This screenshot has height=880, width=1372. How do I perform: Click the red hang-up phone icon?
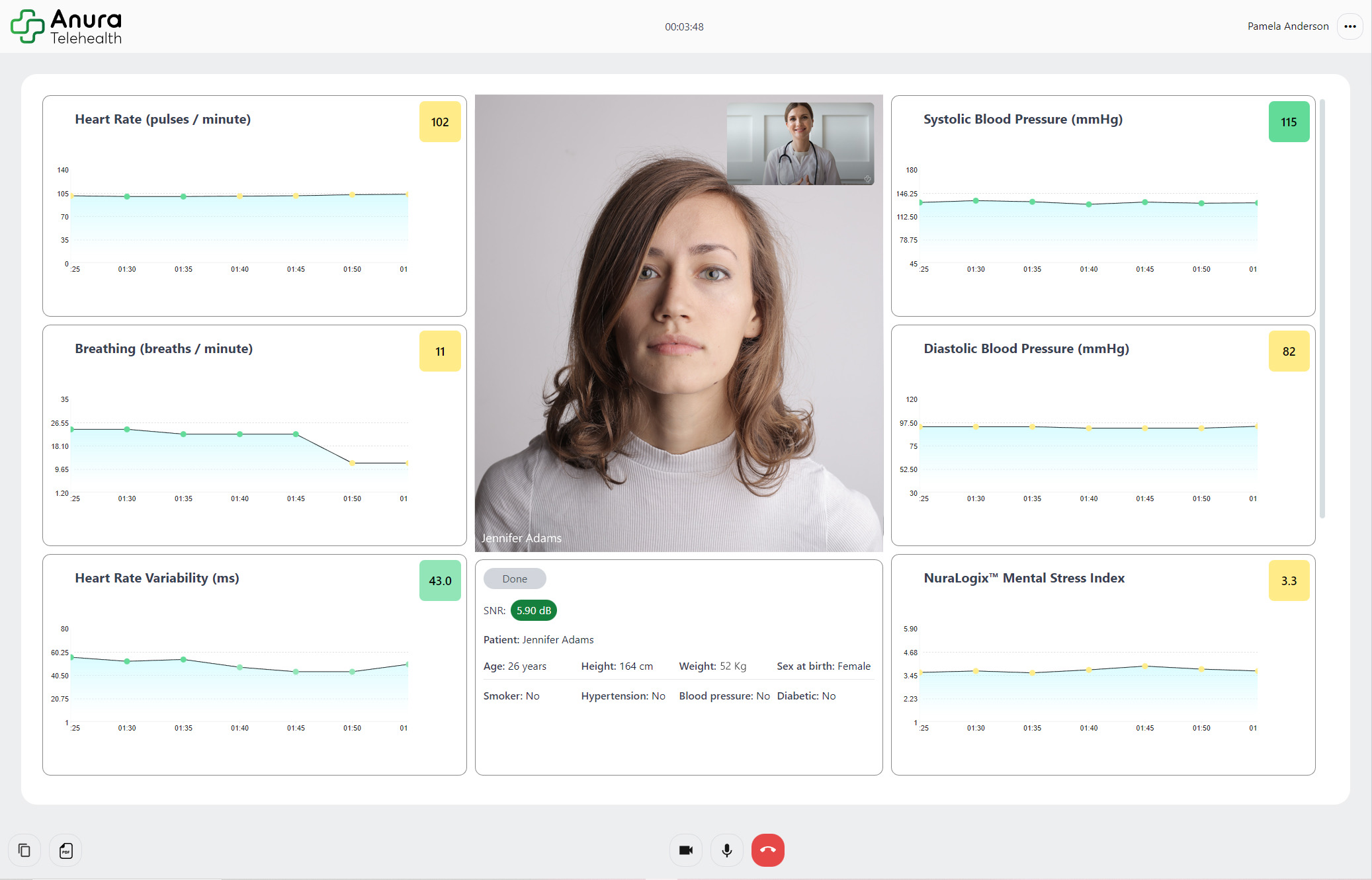(767, 850)
